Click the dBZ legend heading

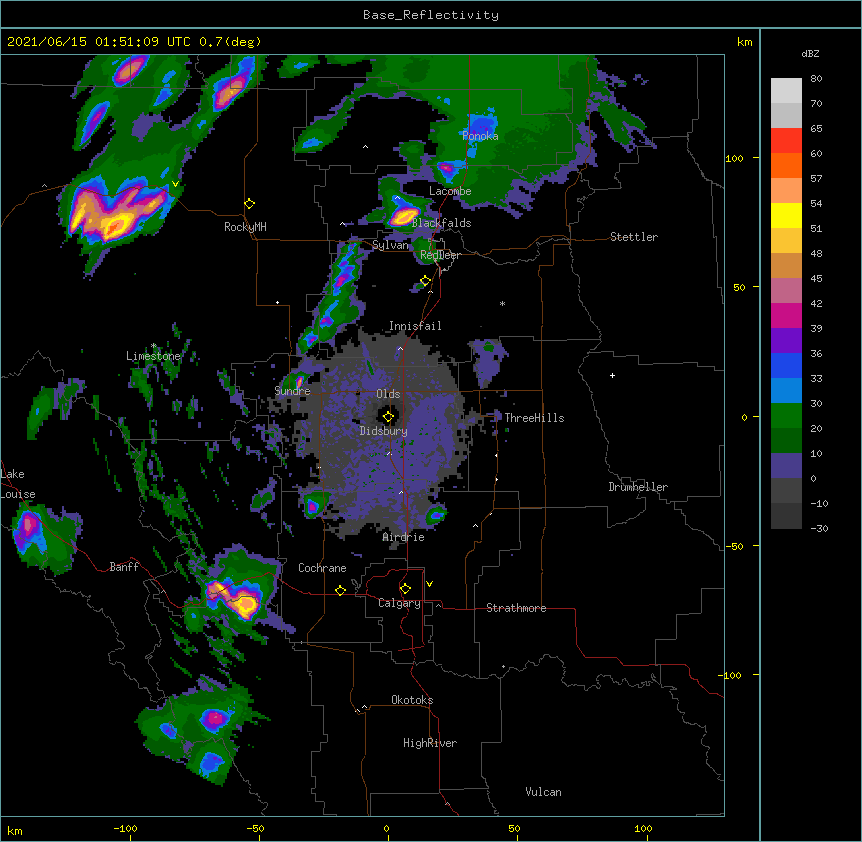(810, 53)
